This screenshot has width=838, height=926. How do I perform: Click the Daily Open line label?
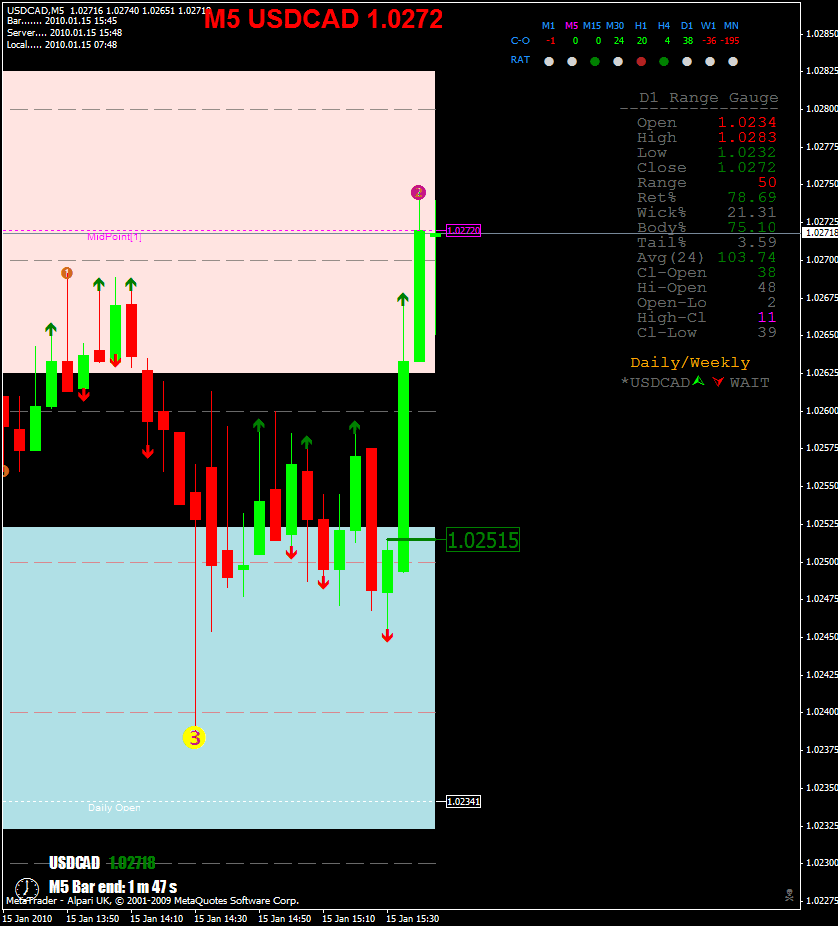114,808
